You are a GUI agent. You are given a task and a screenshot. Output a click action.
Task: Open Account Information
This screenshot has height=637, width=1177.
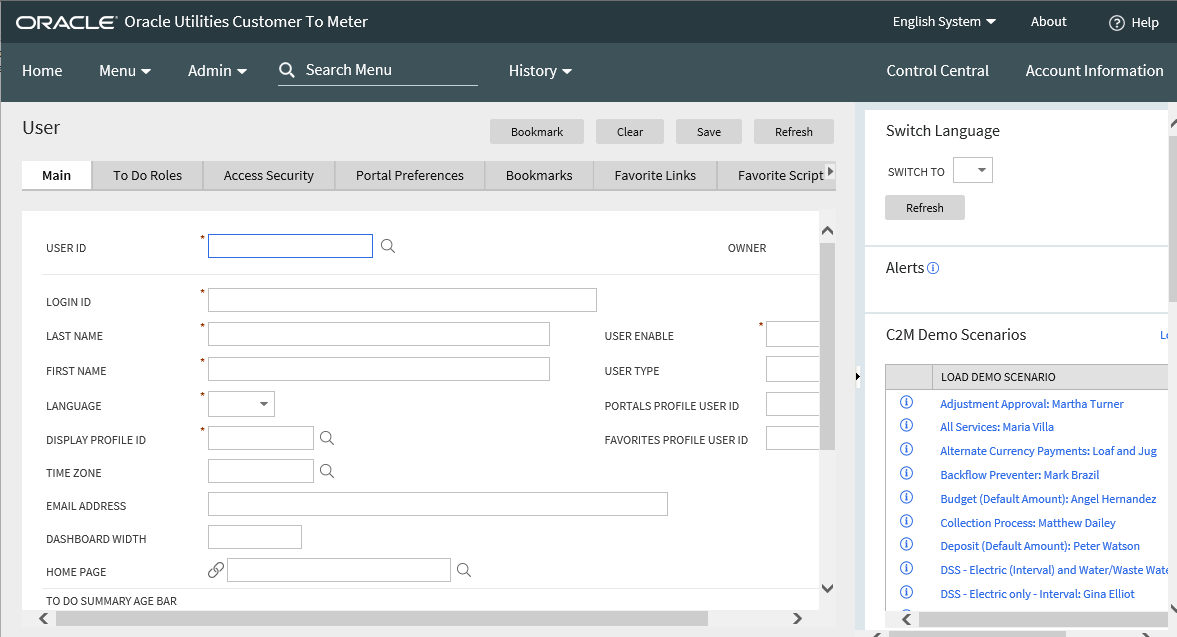pos(1094,71)
